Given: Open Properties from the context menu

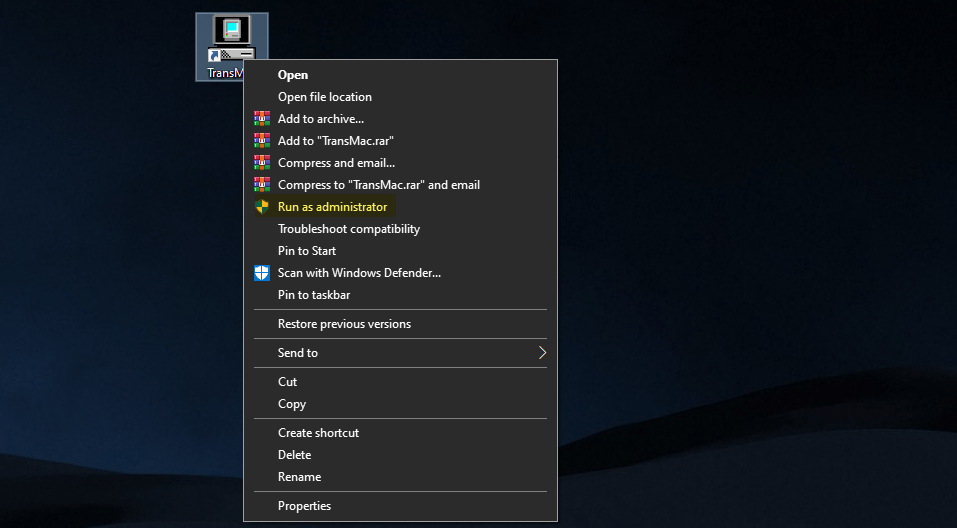Looking at the screenshot, I should tap(400, 506).
